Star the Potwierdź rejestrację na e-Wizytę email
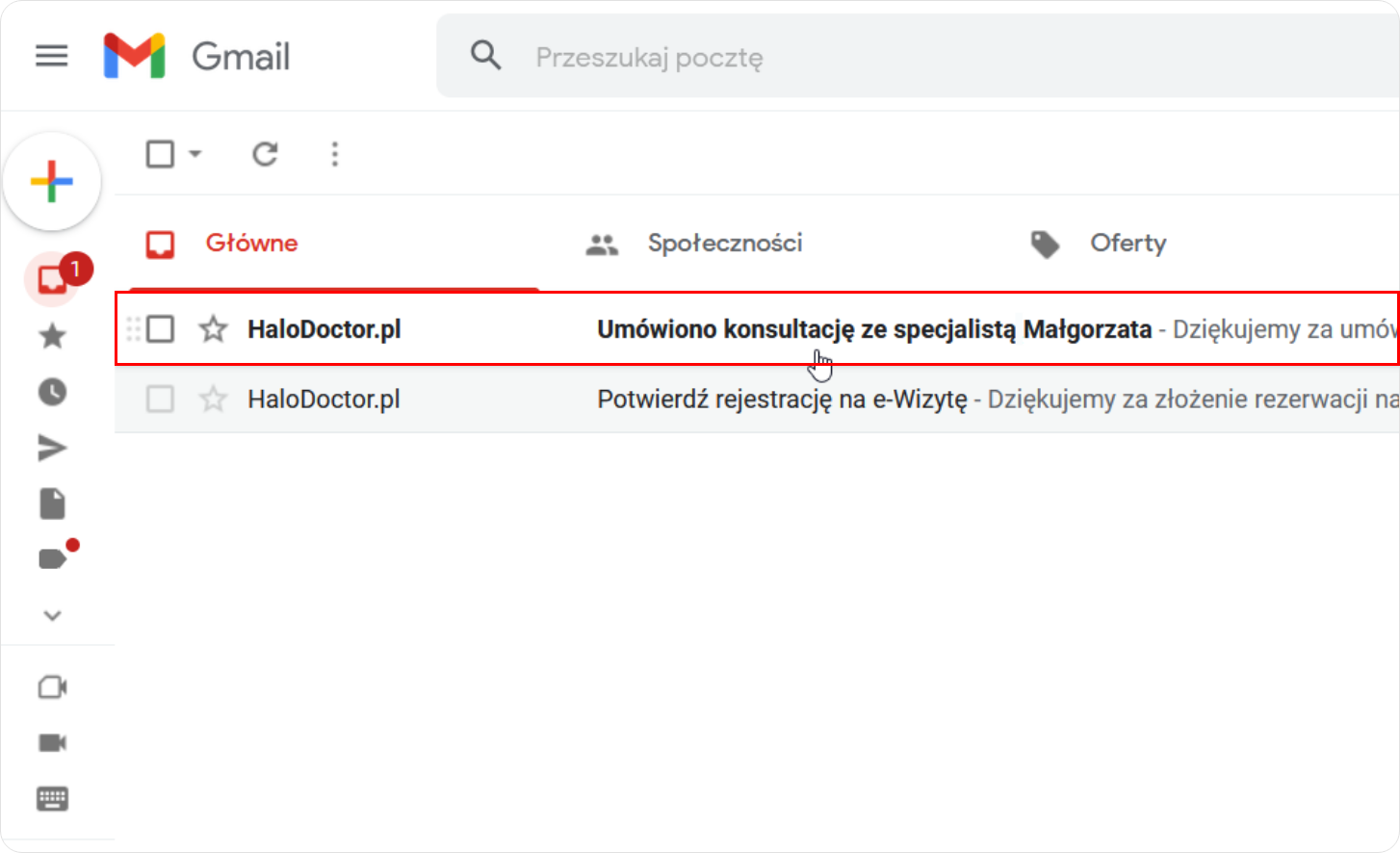1400x853 pixels. 213,399
